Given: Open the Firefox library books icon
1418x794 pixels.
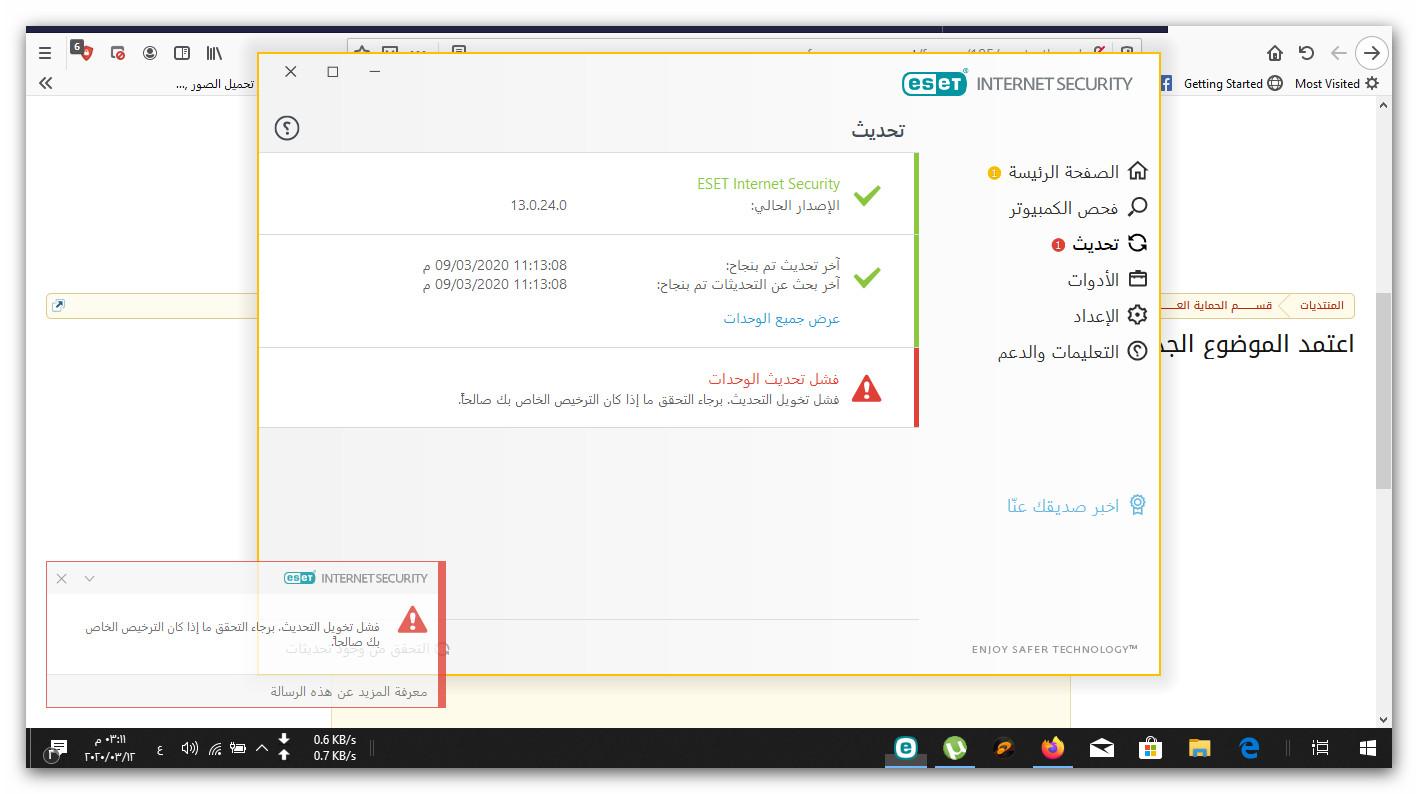Looking at the screenshot, I should point(214,53).
